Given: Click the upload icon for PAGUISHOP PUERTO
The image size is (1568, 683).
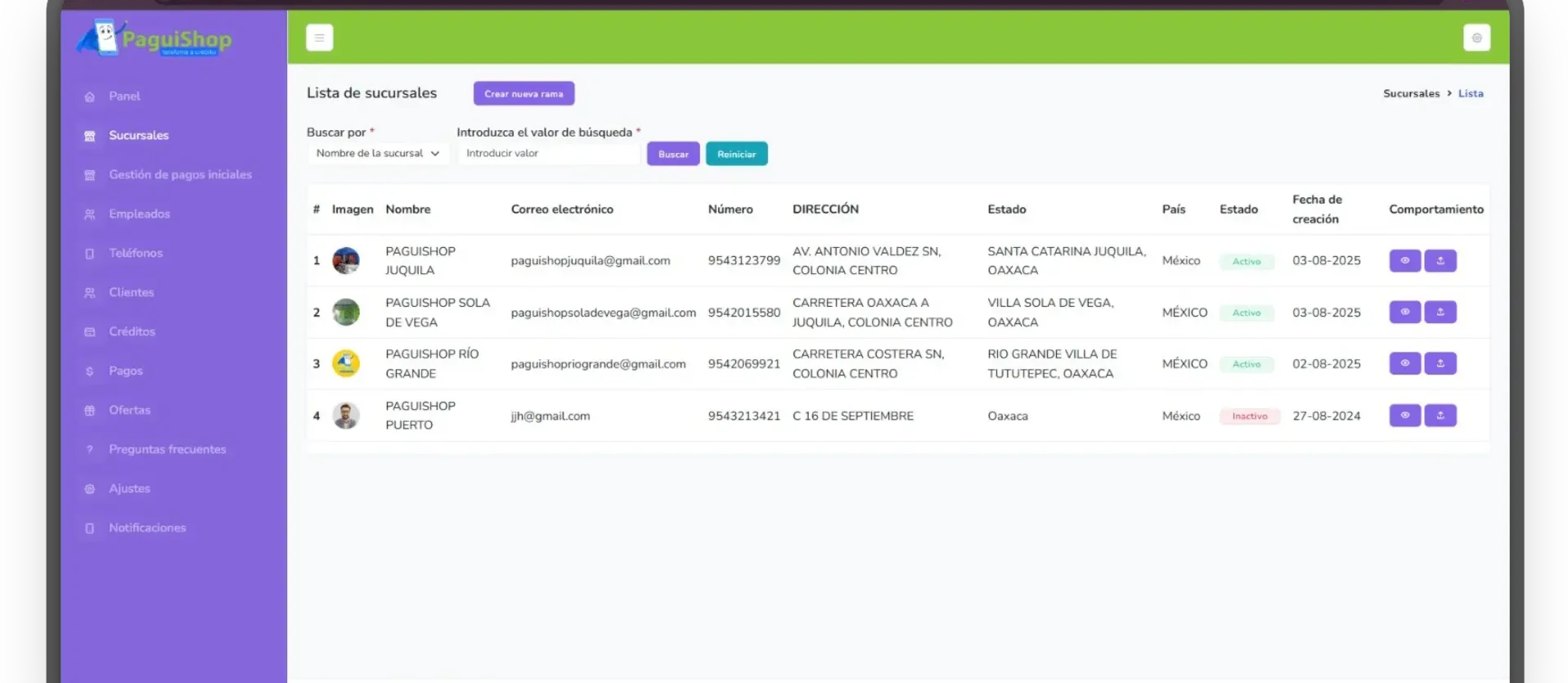Looking at the screenshot, I should click(x=1440, y=416).
